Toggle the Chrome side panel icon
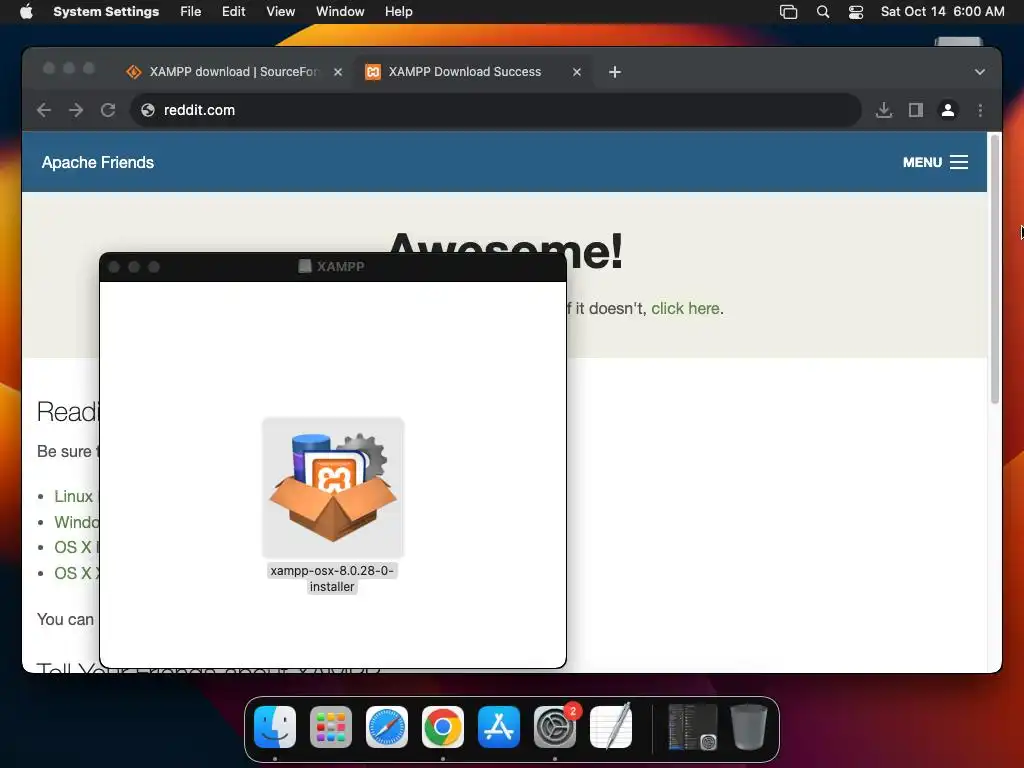 (916, 110)
